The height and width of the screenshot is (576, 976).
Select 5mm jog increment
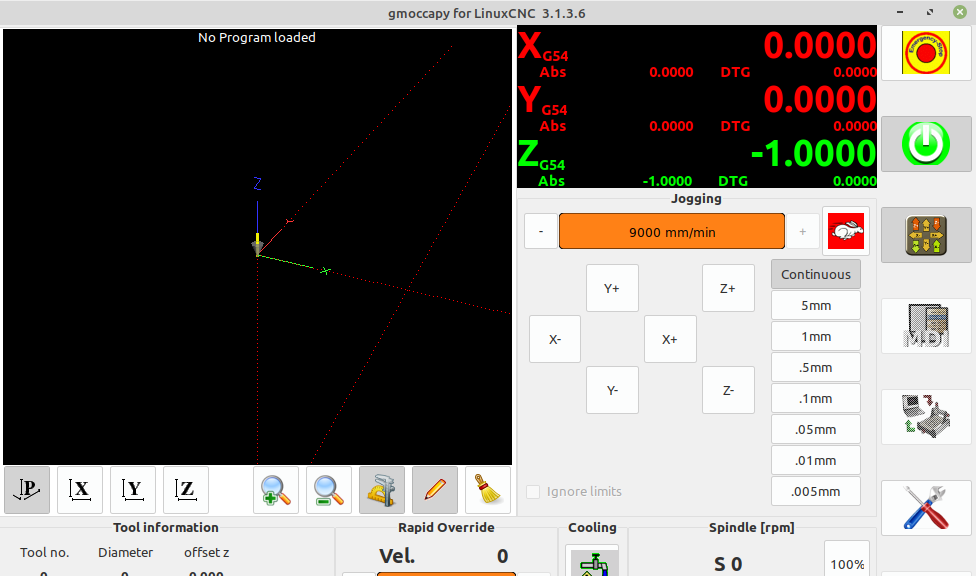pos(815,305)
